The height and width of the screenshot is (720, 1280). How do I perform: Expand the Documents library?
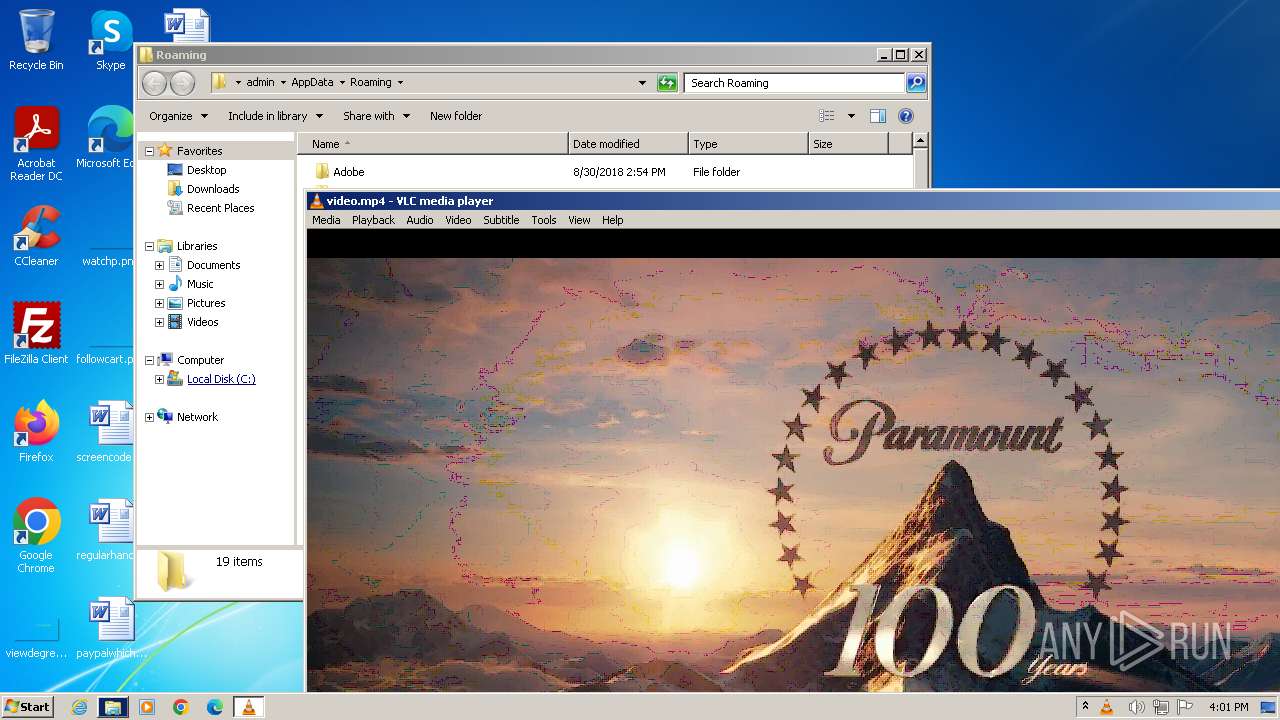coord(159,265)
